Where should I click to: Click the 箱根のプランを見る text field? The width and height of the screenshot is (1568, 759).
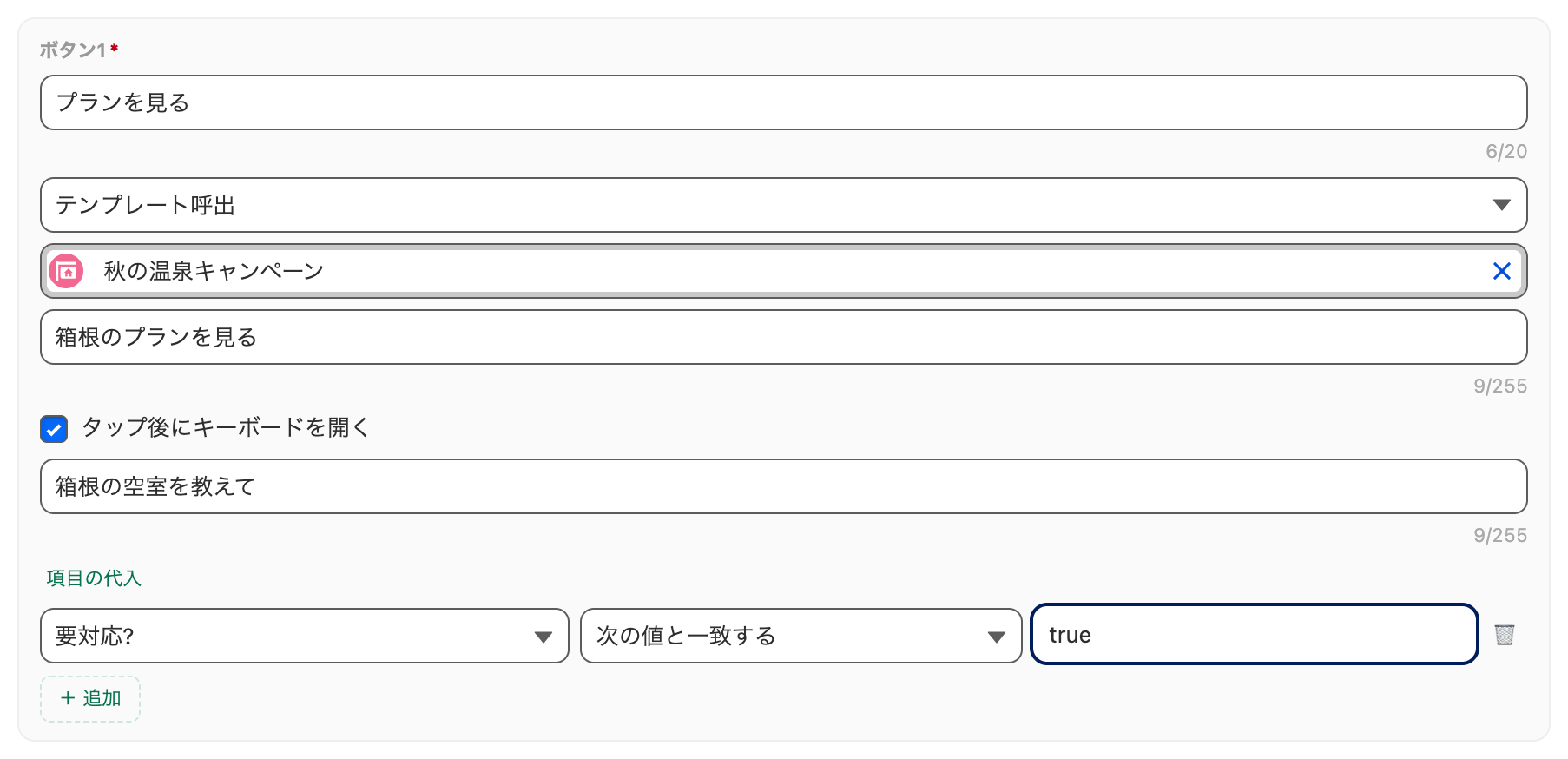(783, 337)
